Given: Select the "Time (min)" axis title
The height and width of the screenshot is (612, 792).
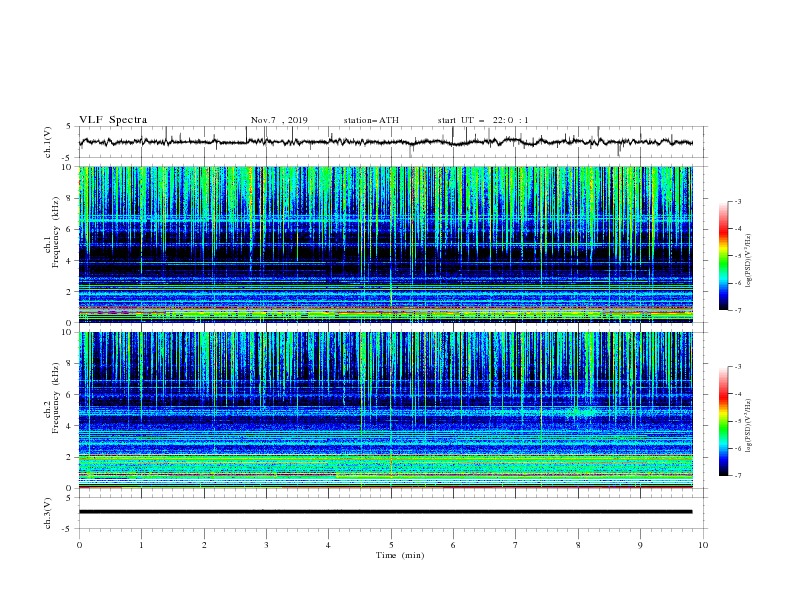Looking at the screenshot, I should point(400,555).
